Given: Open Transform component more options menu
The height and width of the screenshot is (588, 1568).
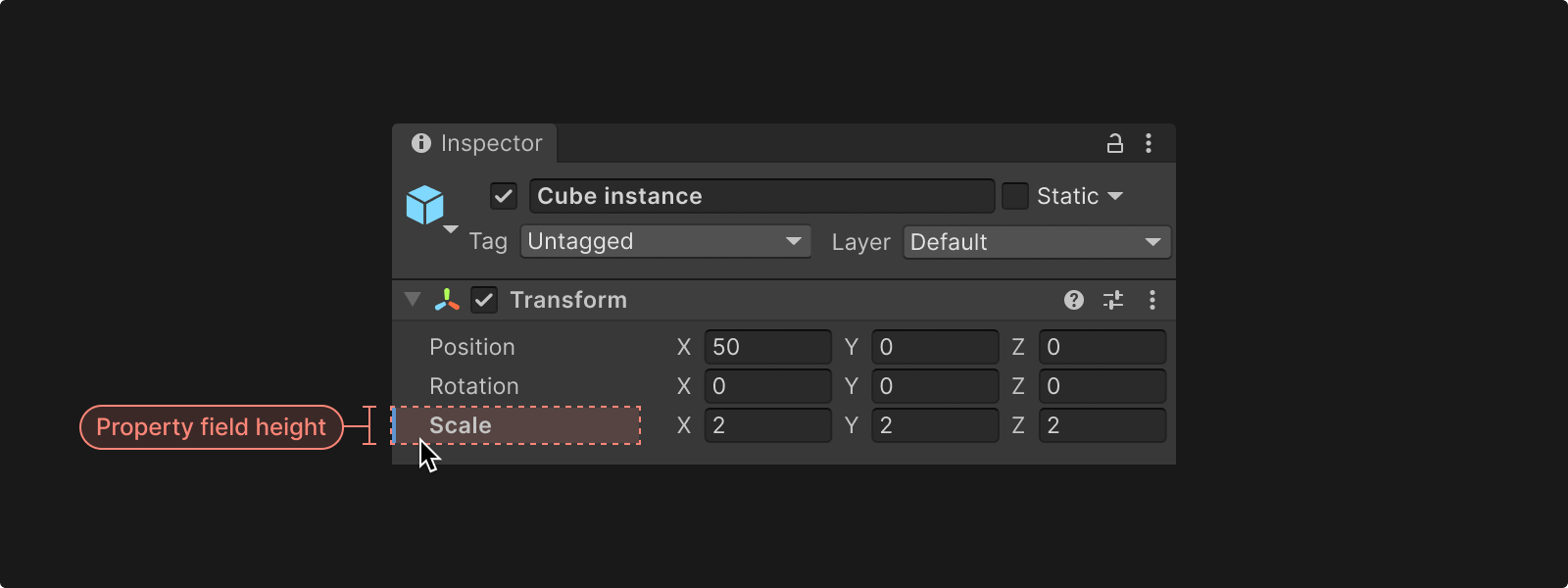Looking at the screenshot, I should pos(1152,300).
